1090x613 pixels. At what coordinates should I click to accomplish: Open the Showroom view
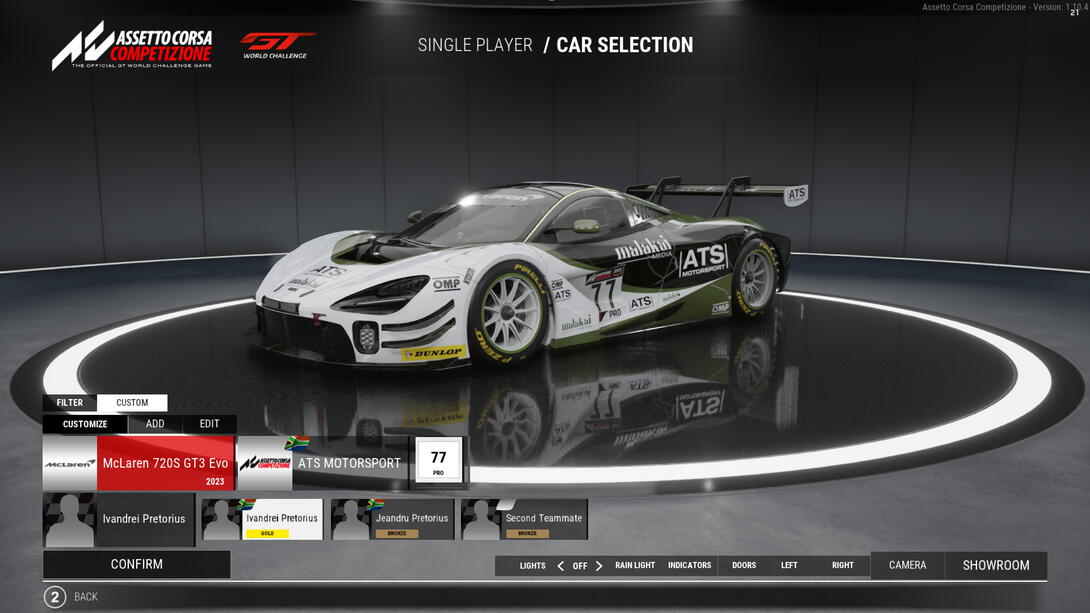point(995,566)
